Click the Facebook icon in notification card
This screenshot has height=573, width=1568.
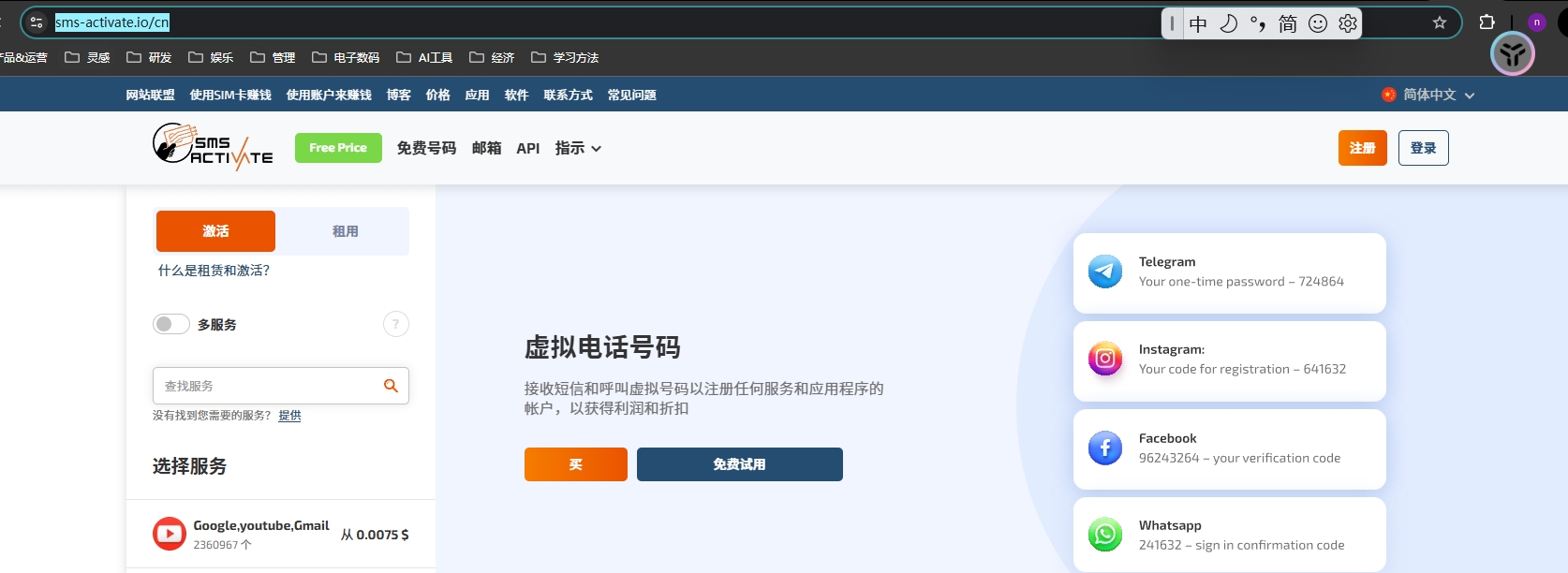[1105, 448]
